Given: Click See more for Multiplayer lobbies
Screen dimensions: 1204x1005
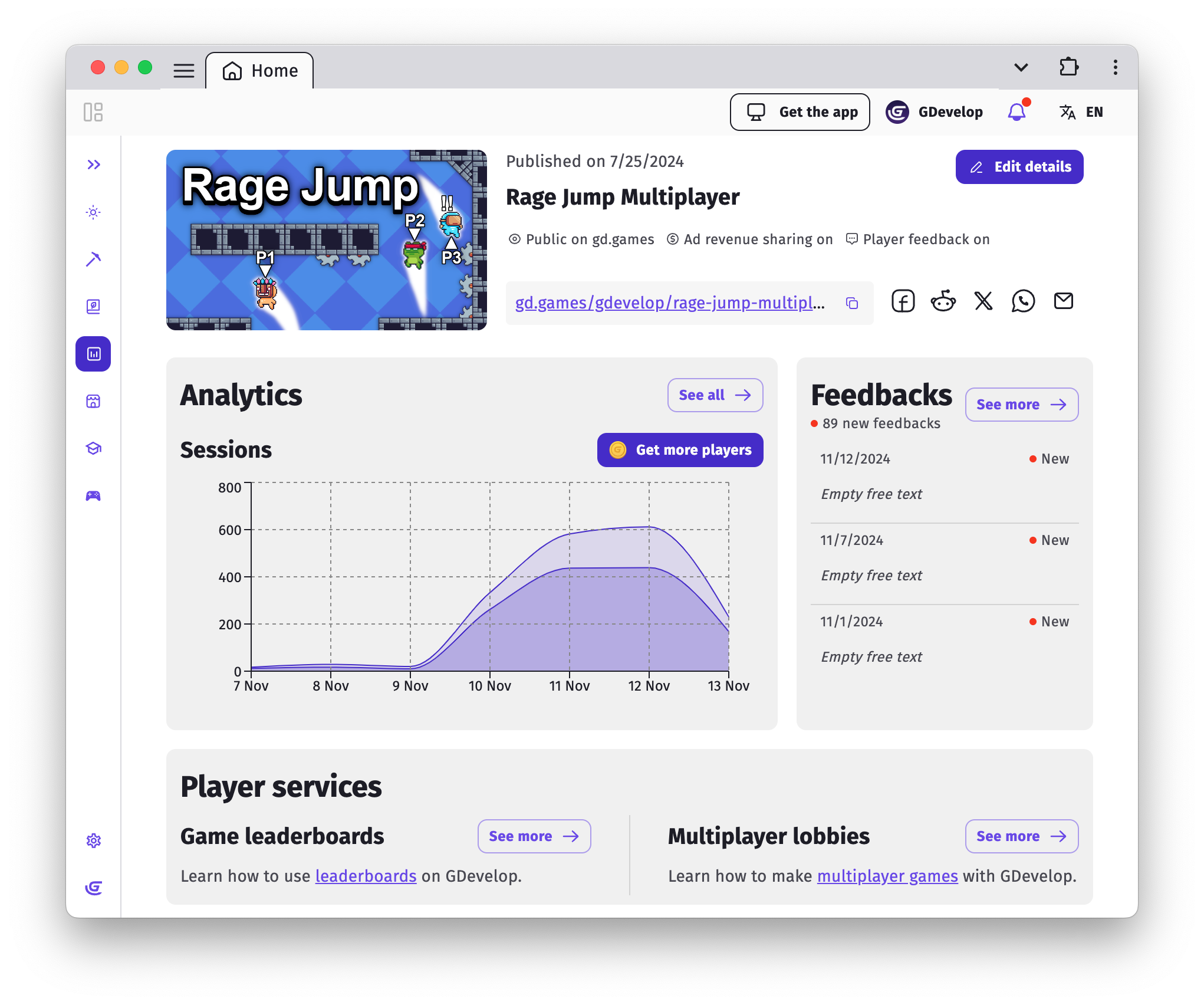Looking at the screenshot, I should coord(1022,836).
